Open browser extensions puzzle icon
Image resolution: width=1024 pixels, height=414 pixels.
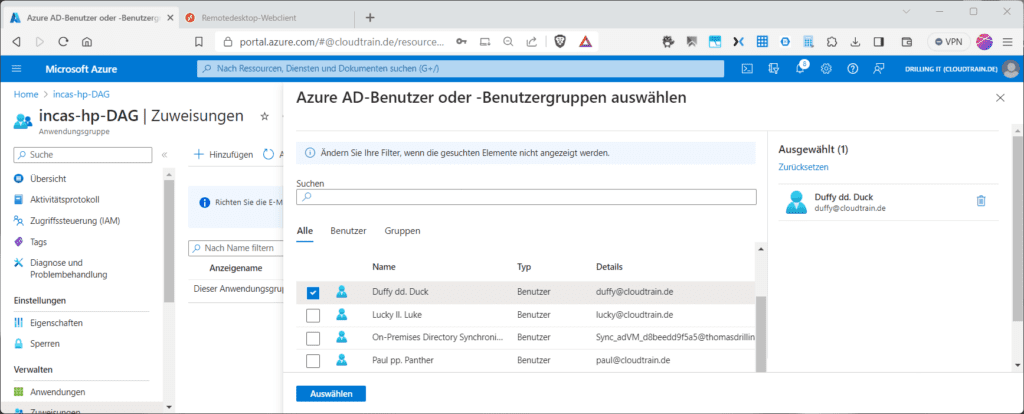[831, 41]
